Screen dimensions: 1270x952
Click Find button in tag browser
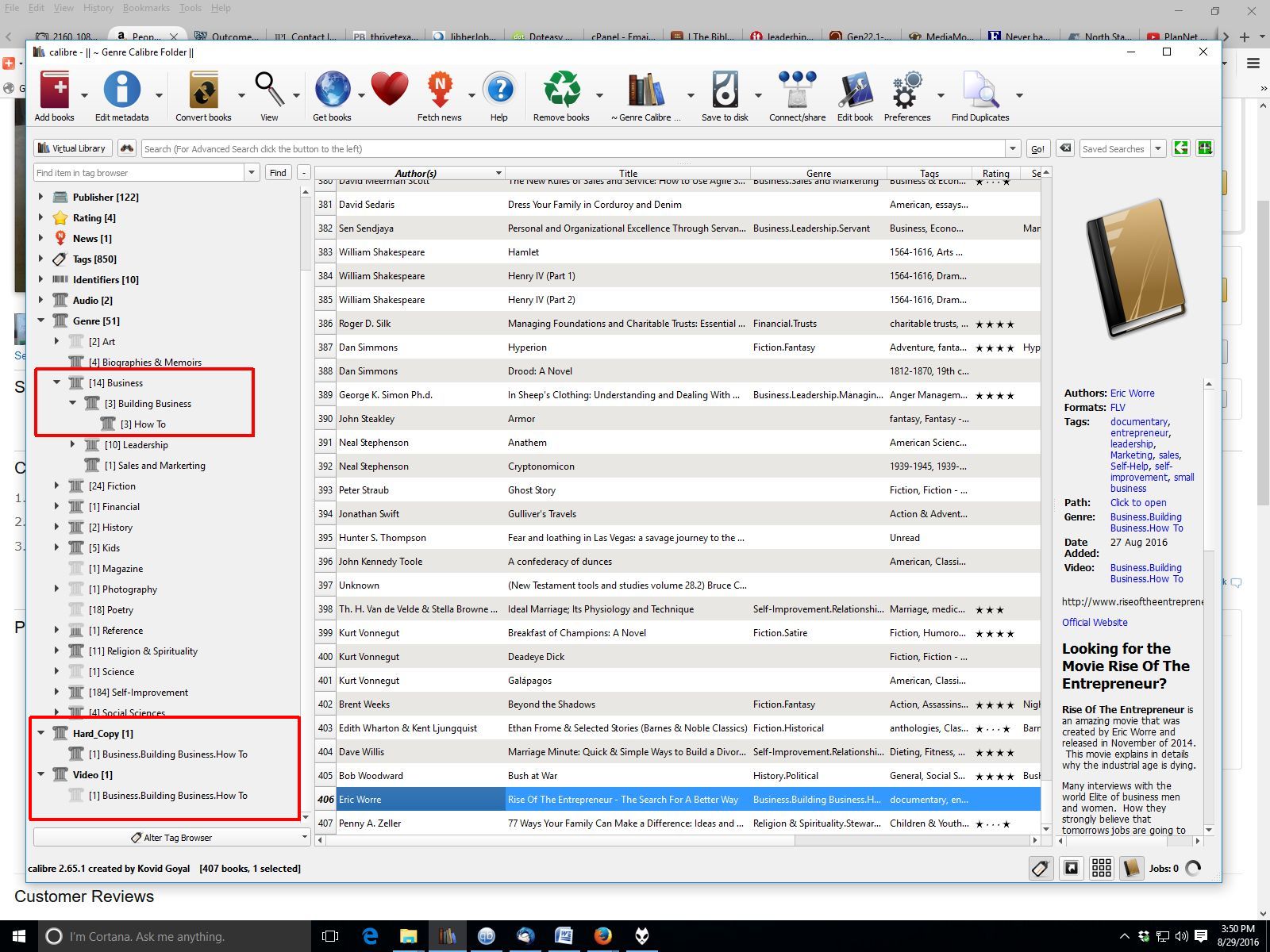[278, 172]
